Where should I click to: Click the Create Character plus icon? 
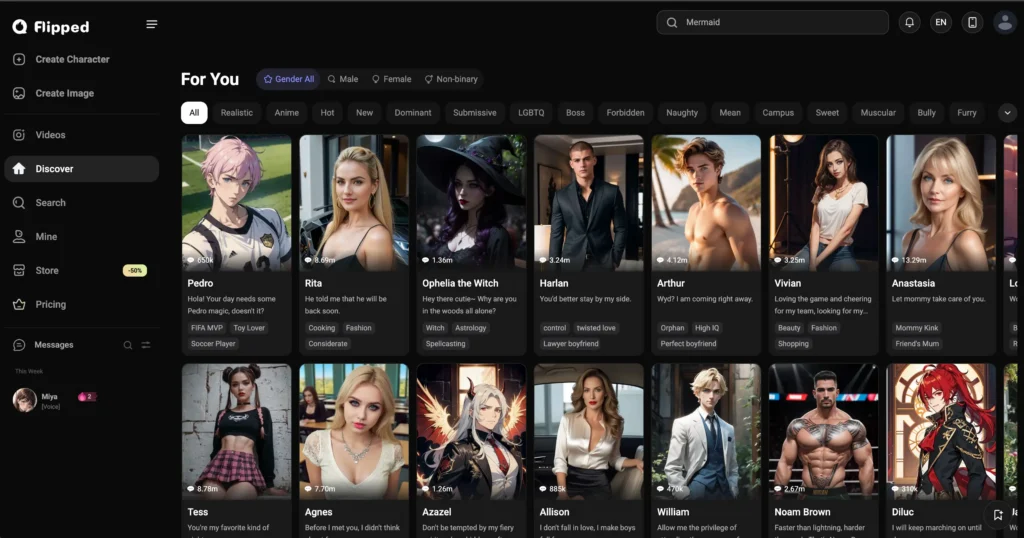(x=19, y=59)
